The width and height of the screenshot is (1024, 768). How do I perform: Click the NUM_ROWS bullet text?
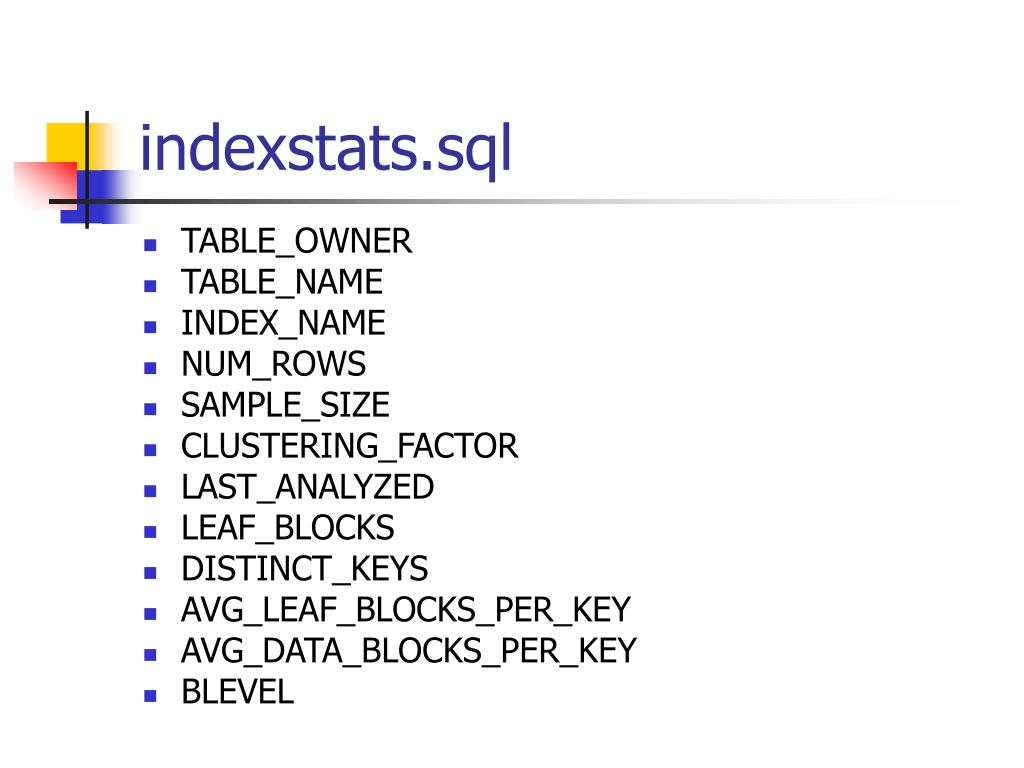(x=274, y=364)
